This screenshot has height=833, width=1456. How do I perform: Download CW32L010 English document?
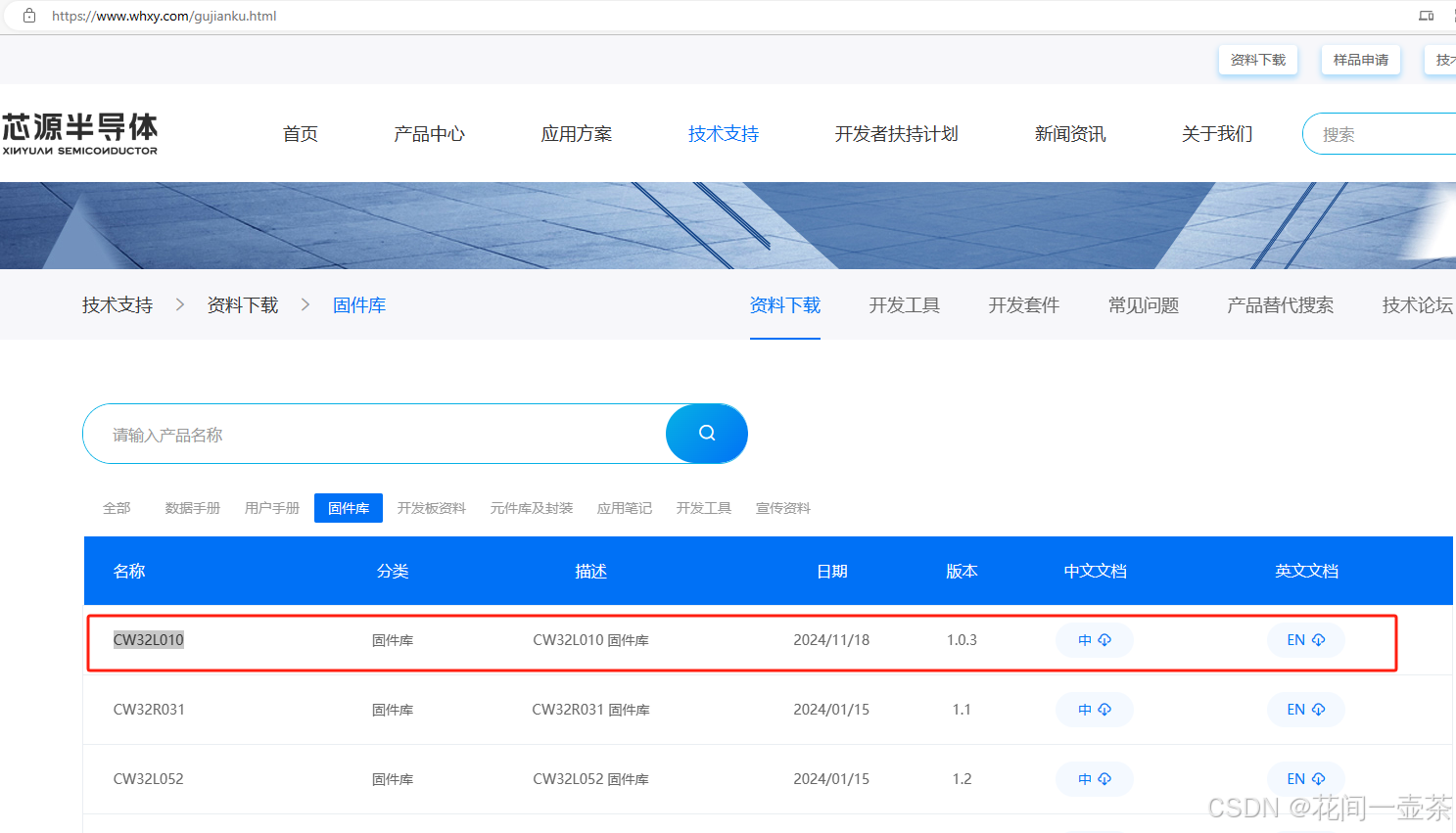tap(1305, 640)
